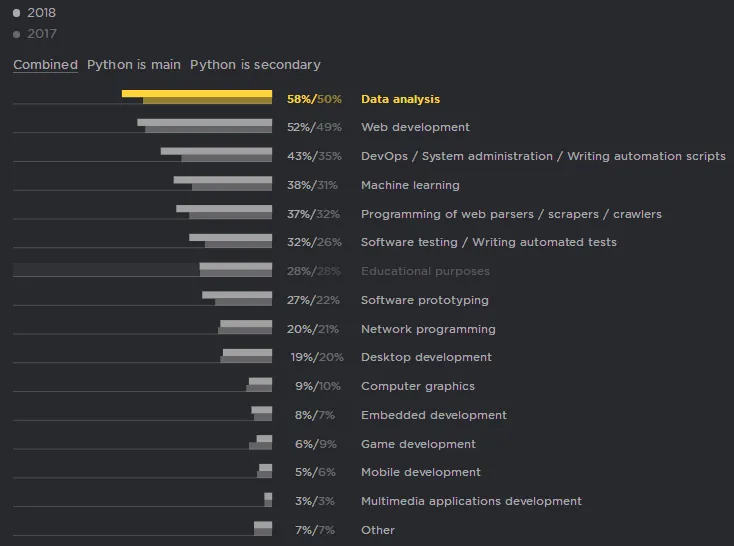Click the Desktop development bar
734x546 pixels.
click(x=248, y=356)
